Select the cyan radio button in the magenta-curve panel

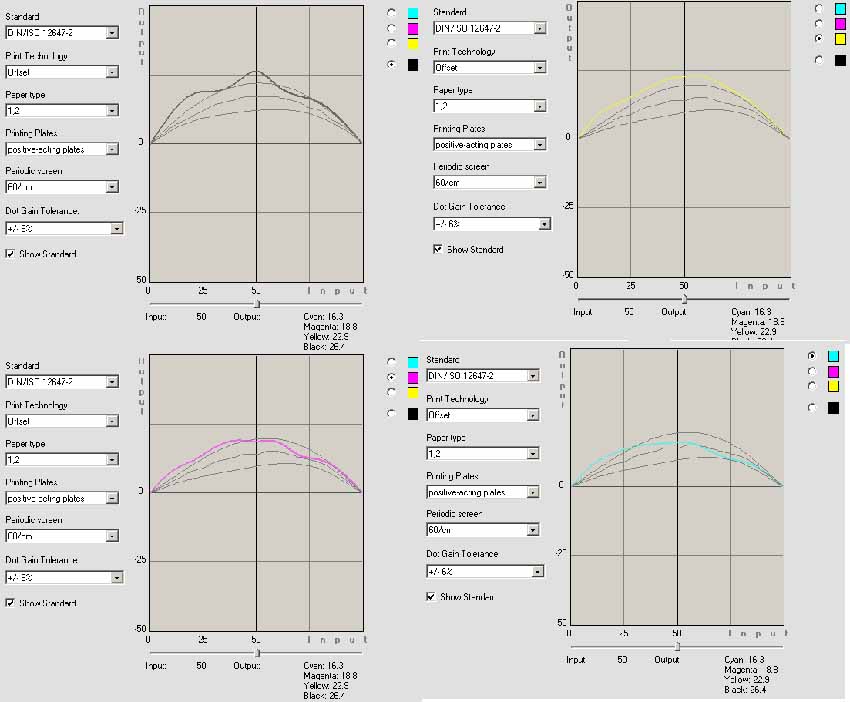pyautogui.click(x=391, y=361)
